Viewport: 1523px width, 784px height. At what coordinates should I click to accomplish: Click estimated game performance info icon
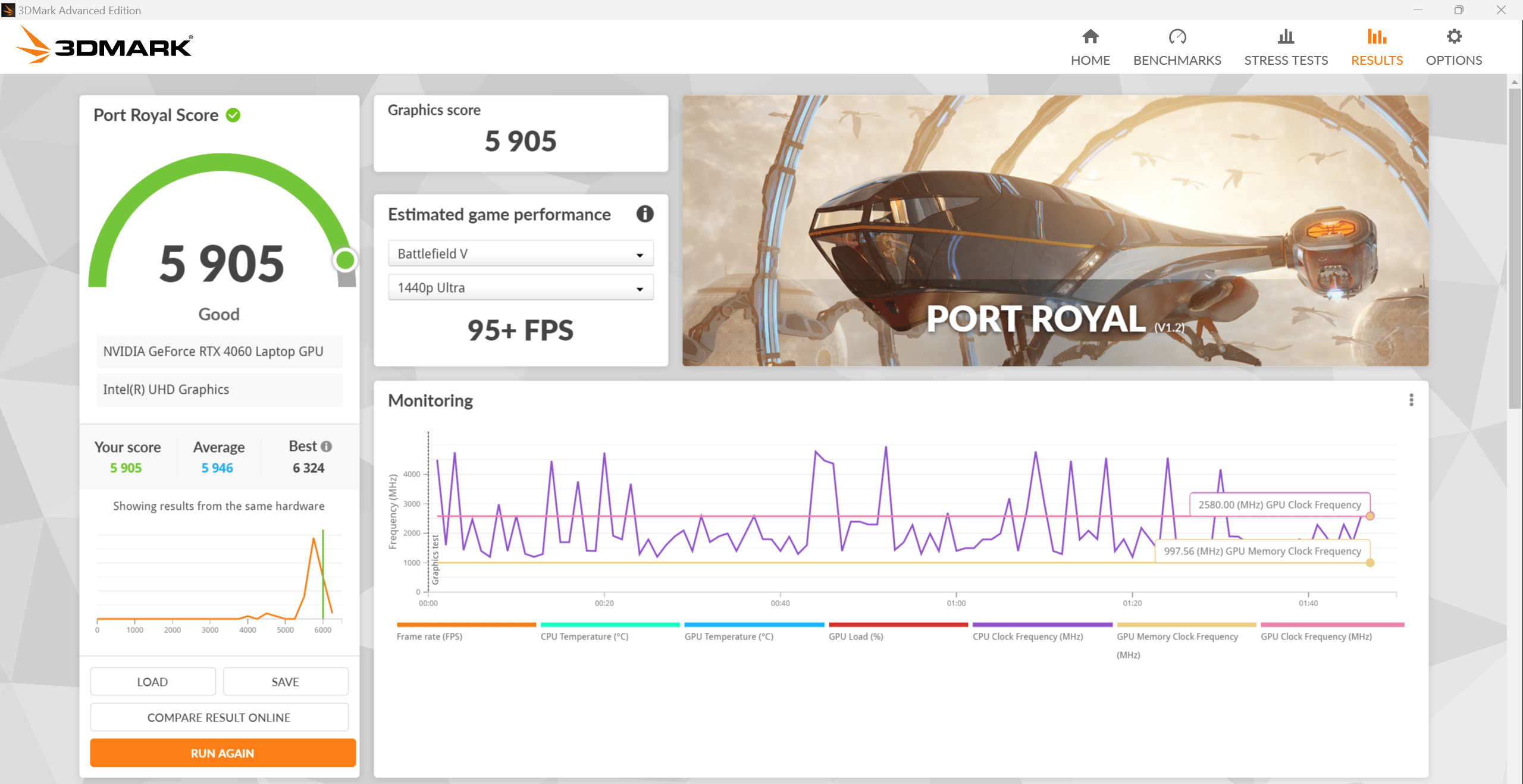[645, 214]
